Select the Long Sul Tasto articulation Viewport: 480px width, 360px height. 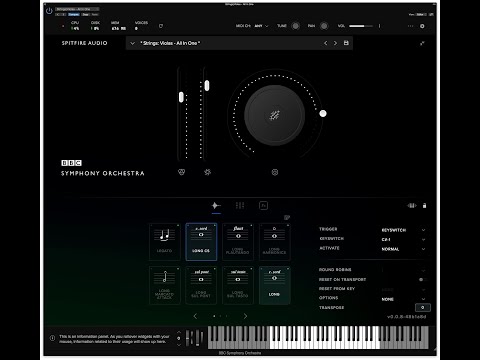click(x=238, y=285)
